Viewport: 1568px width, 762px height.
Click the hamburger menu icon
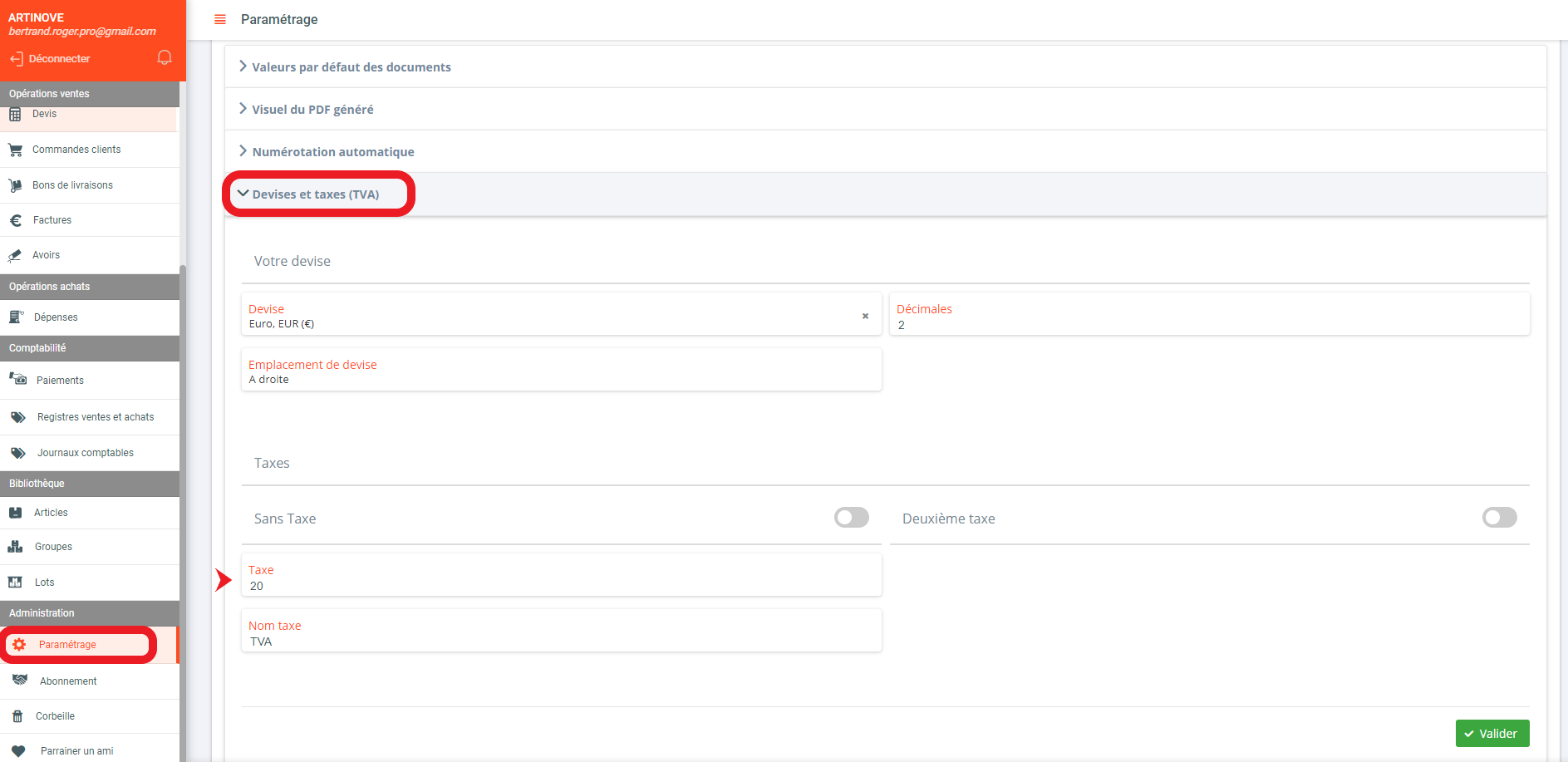click(x=220, y=19)
